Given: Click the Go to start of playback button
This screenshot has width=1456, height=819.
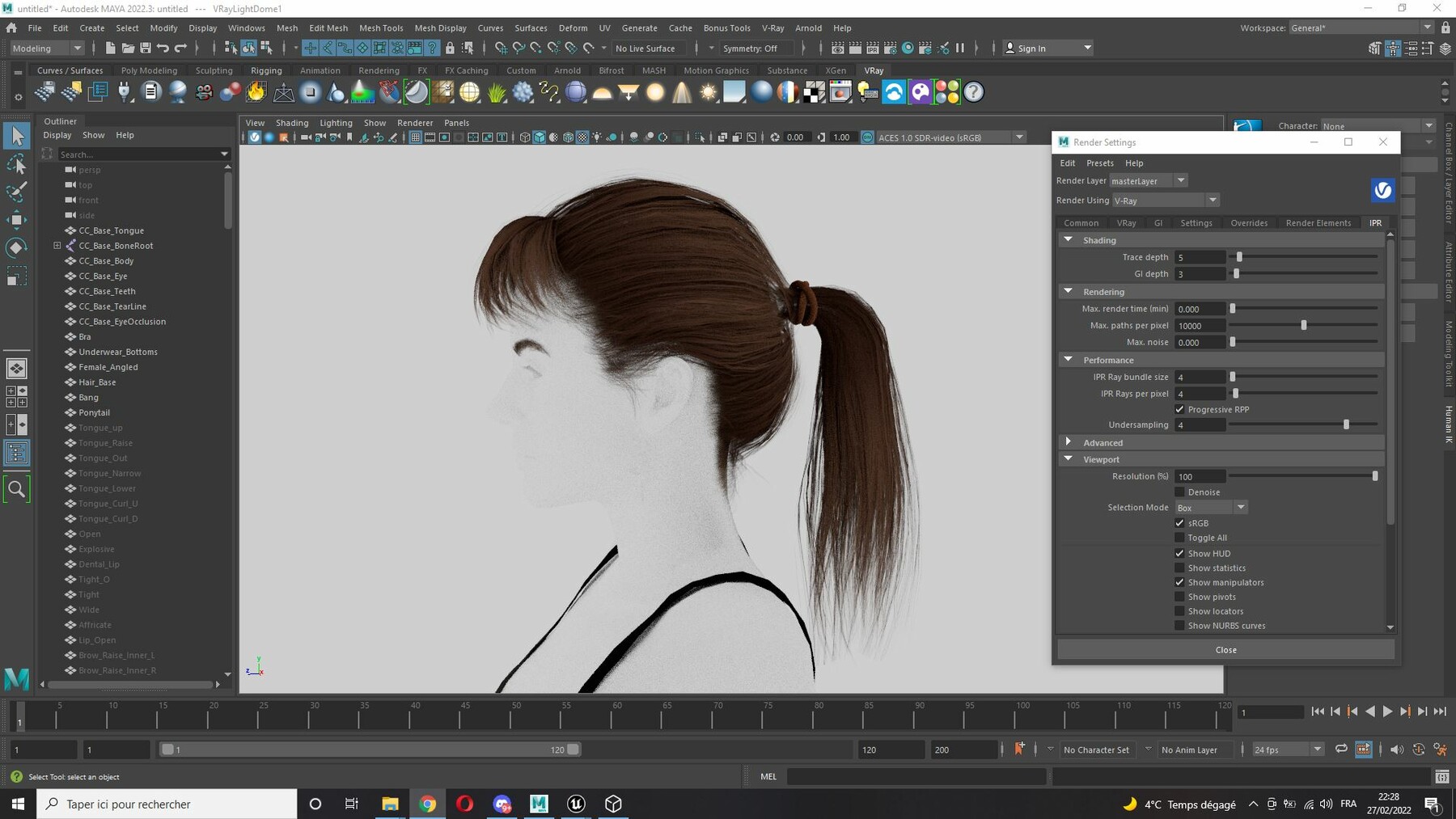Looking at the screenshot, I should (x=1318, y=711).
